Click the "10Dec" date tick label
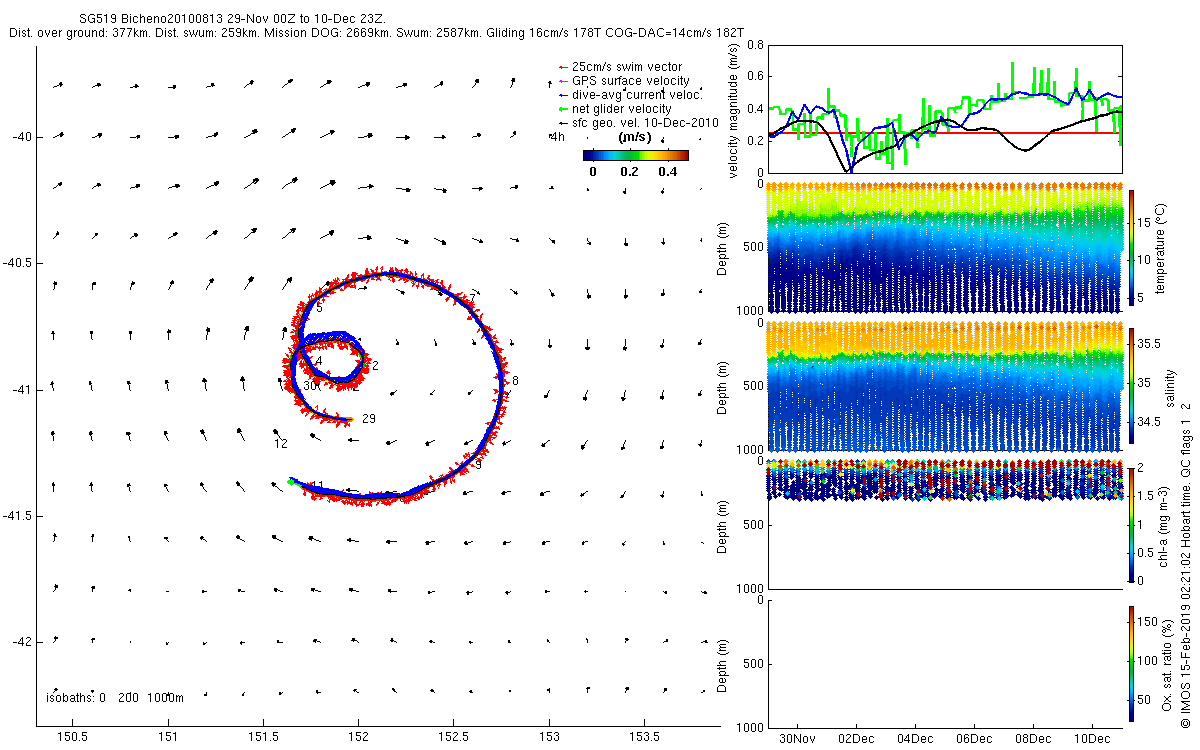The width and height of the screenshot is (1200, 750). pyautogui.click(x=1092, y=739)
